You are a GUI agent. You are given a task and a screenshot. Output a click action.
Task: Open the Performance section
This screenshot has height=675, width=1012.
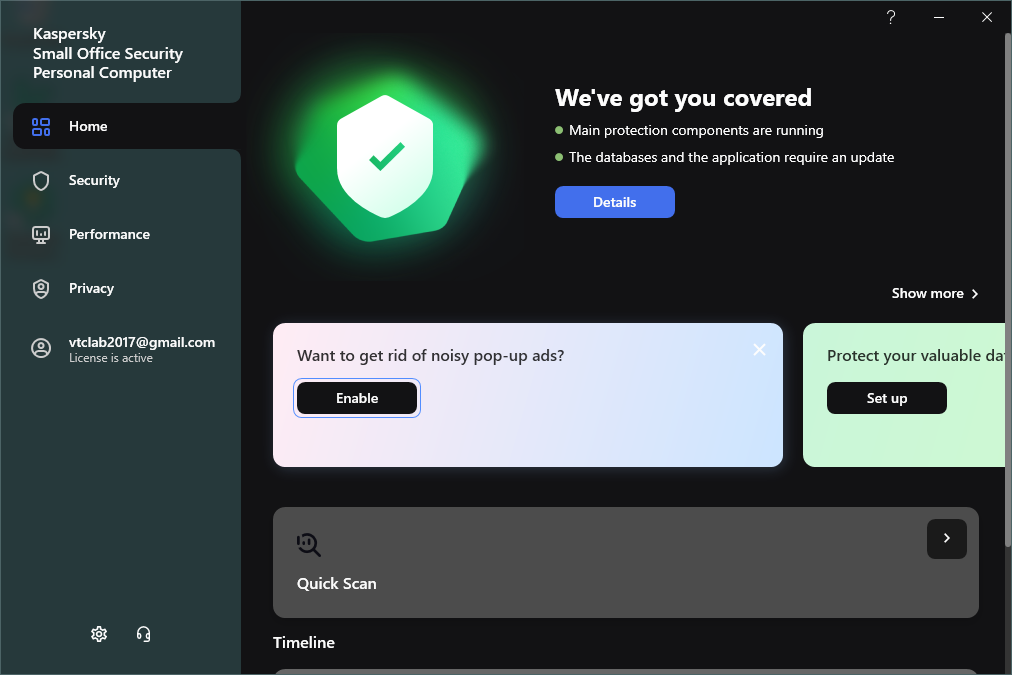pyautogui.click(x=109, y=235)
